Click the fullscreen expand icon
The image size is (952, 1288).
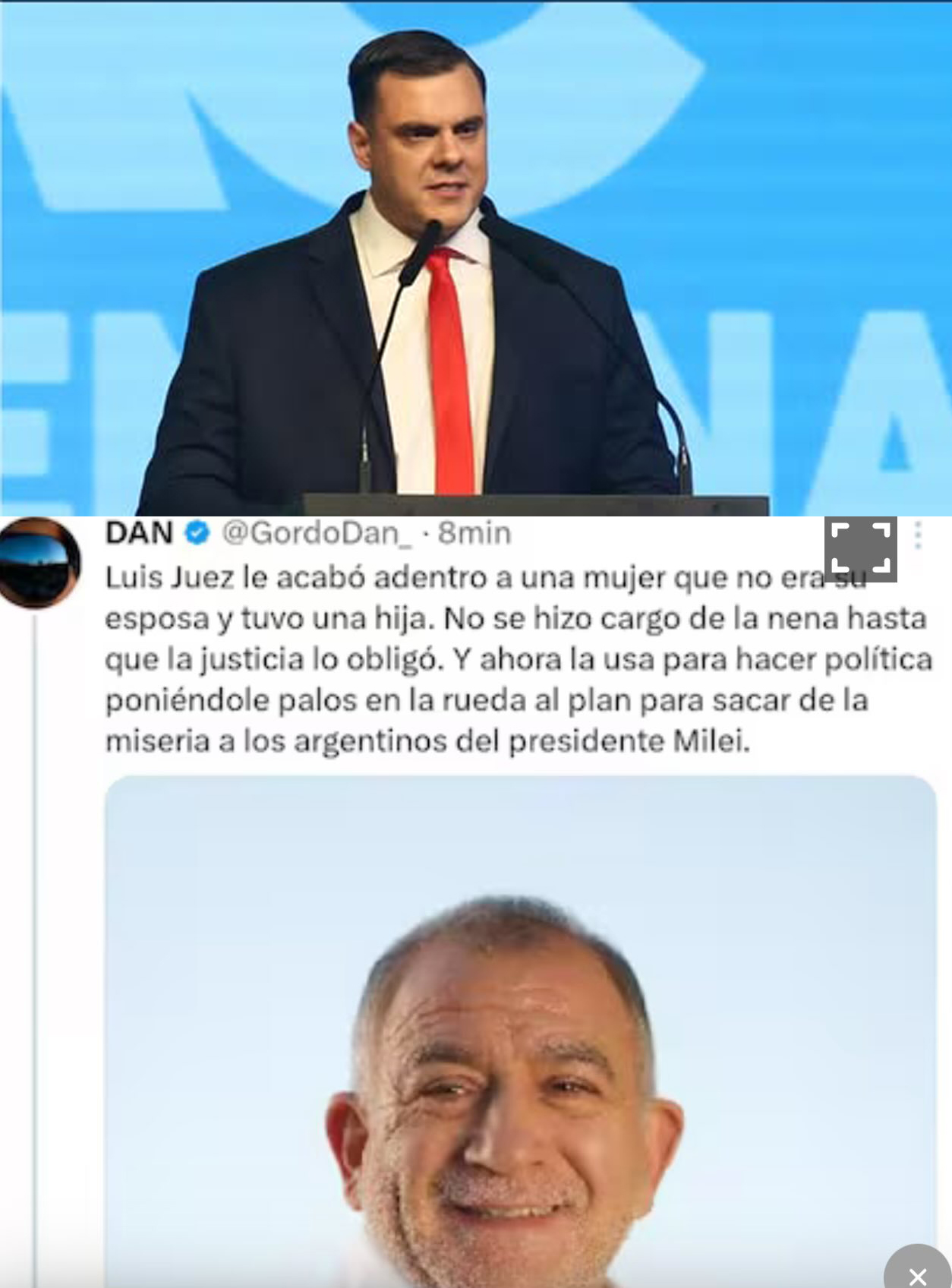click(x=861, y=548)
